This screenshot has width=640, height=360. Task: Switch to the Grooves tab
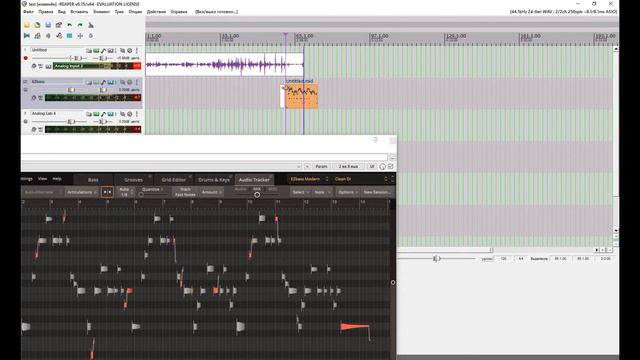133,180
